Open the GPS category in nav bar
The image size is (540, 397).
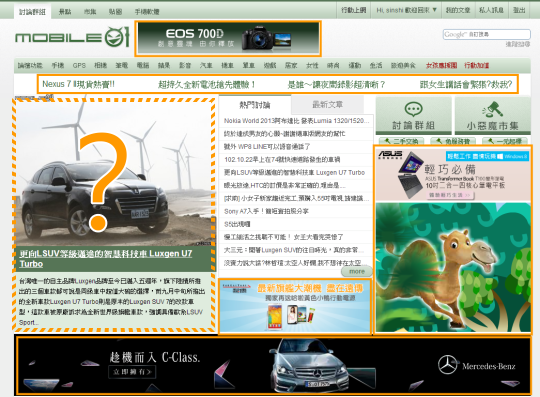79,65
